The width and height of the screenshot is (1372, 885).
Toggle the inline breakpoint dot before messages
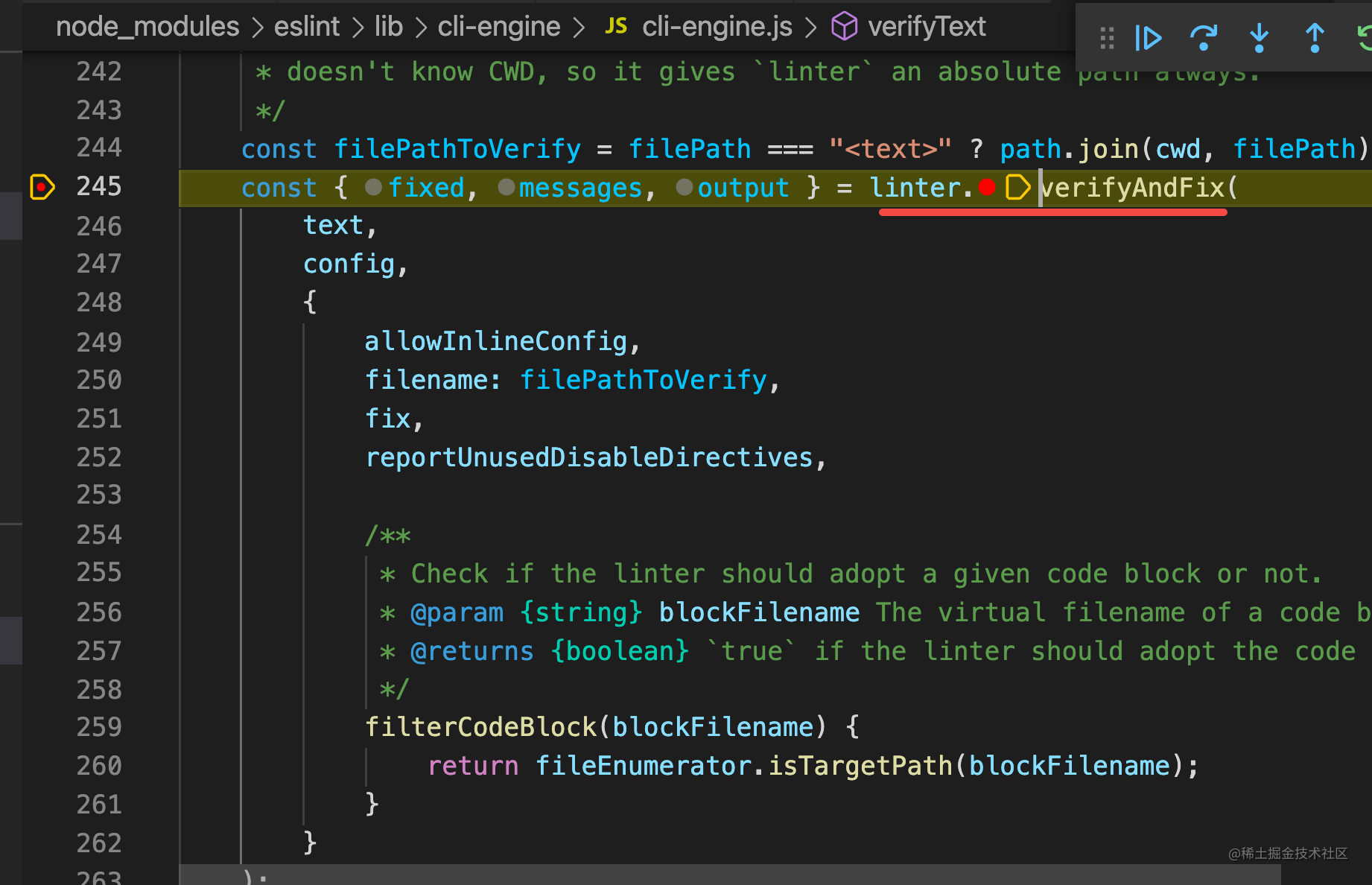coord(506,188)
